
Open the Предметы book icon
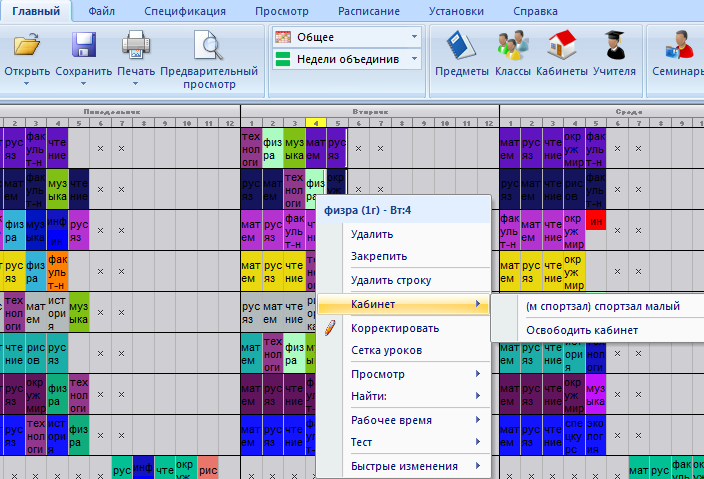tap(461, 46)
